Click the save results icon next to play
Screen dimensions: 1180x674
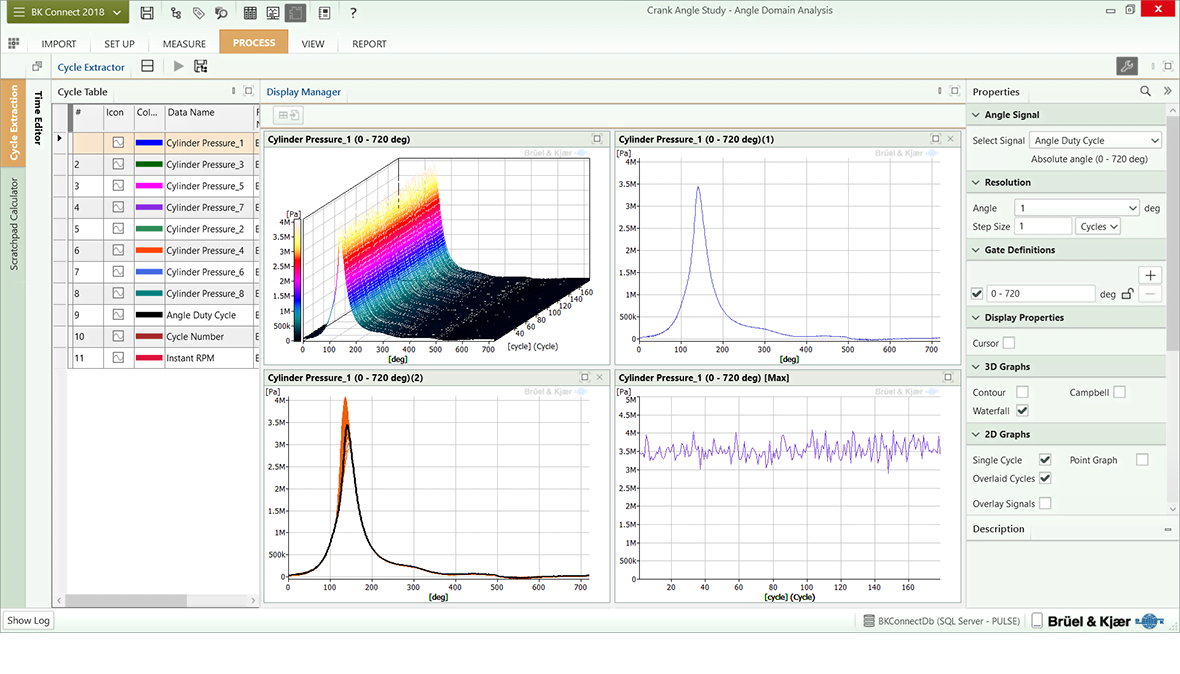pyautogui.click(x=201, y=66)
